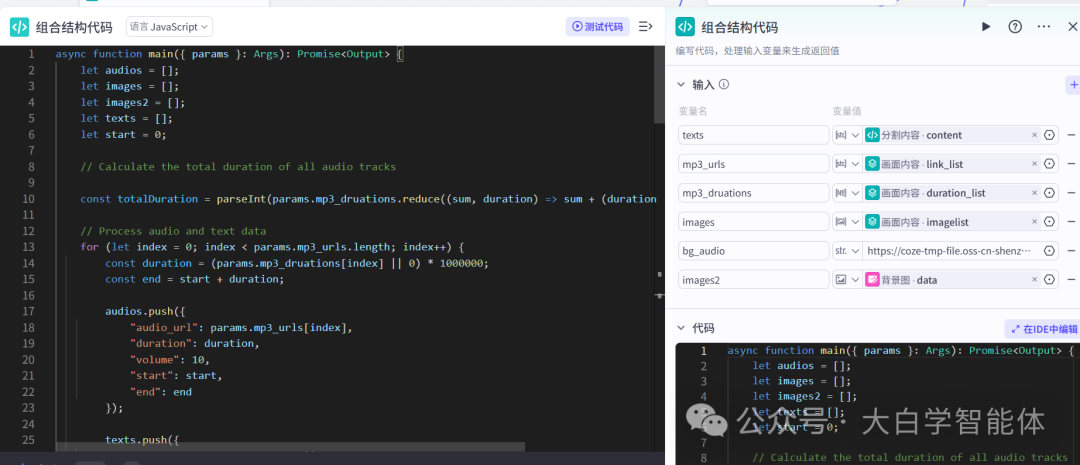Open type dropdown for images2 variable
The height and width of the screenshot is (465, 1080).
pyautogui.click(x=847, y=280)
